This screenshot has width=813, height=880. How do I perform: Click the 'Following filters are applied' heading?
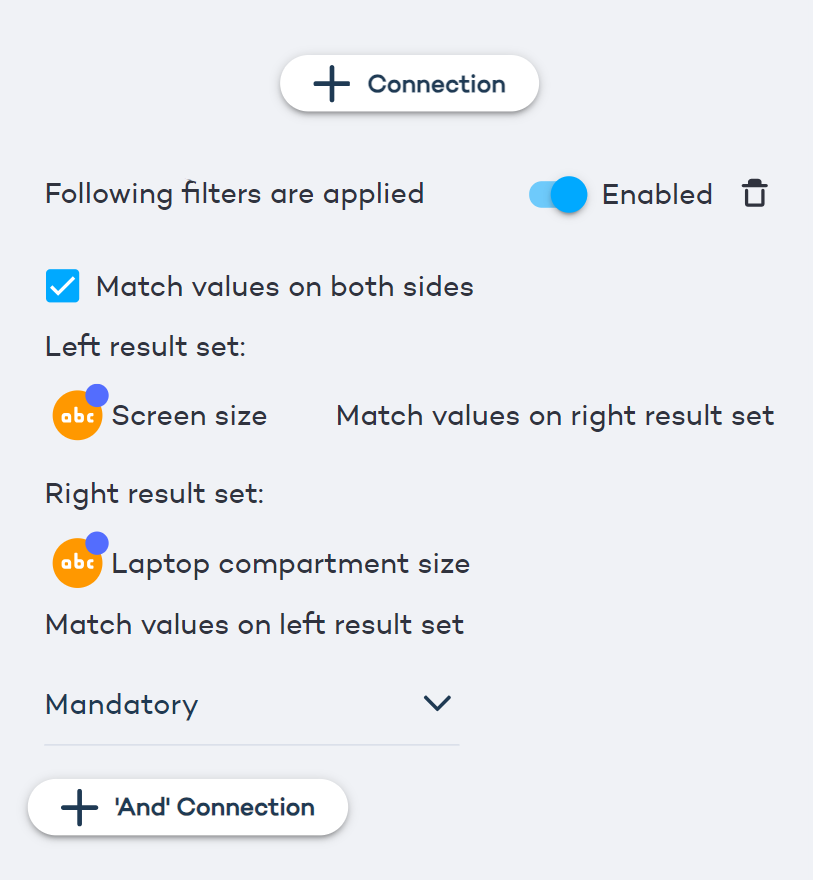coord(234,193)
